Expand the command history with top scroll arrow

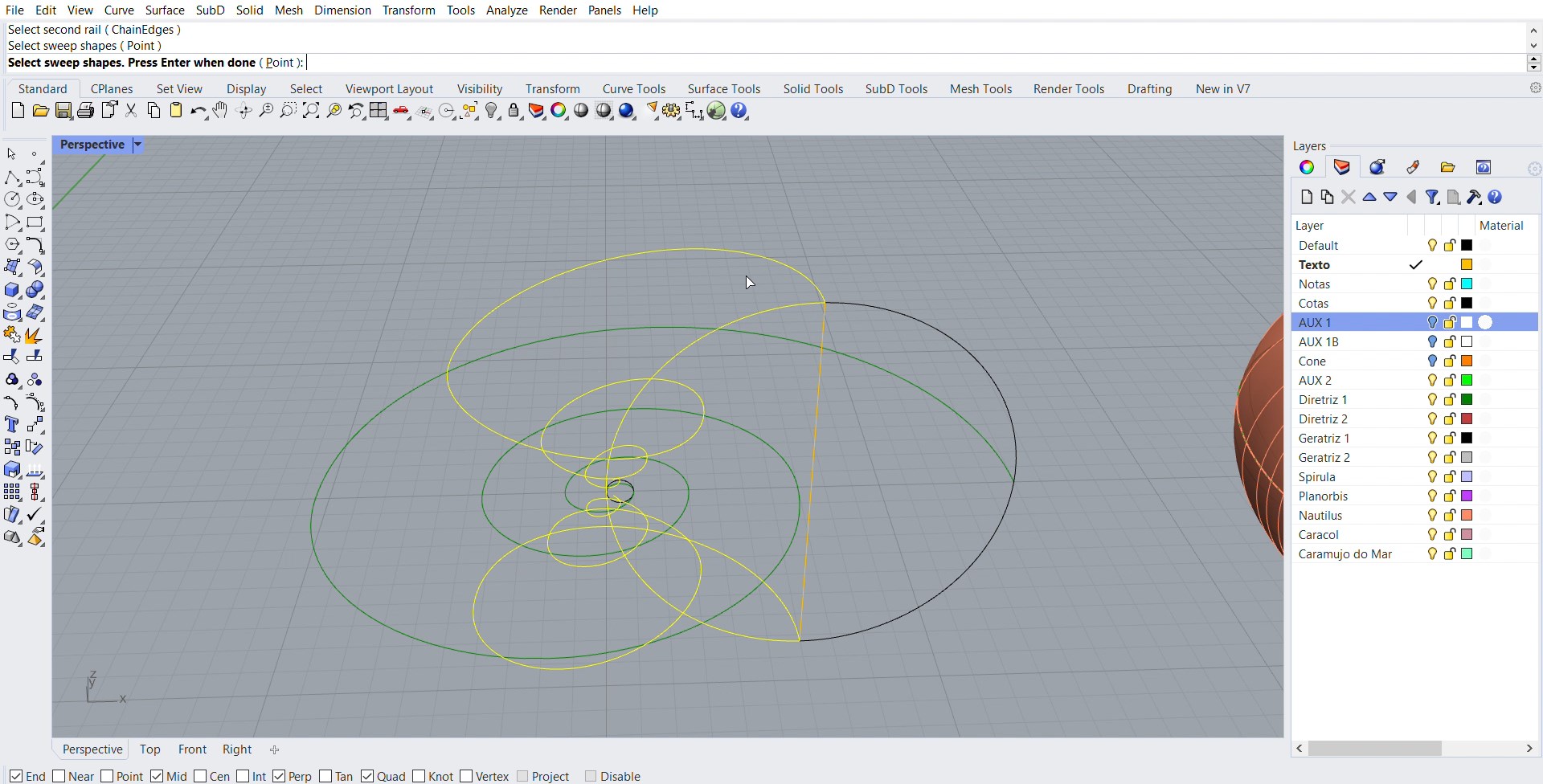(x=1533, y=31)
